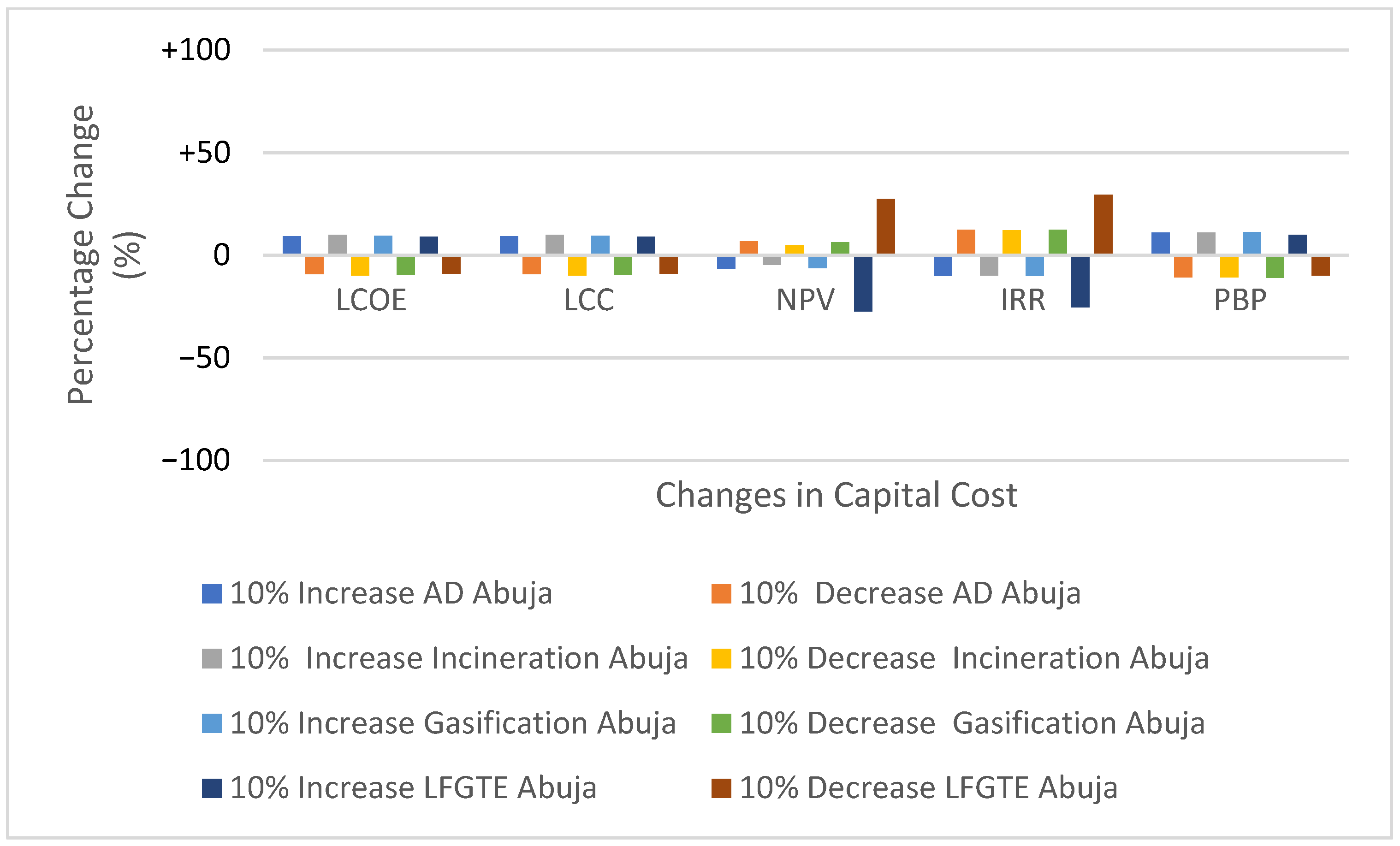The width and height of the screenshot is (1400, 846).
Task: Click the navy negative NPV bar
Action: click(x=862, y=284)
